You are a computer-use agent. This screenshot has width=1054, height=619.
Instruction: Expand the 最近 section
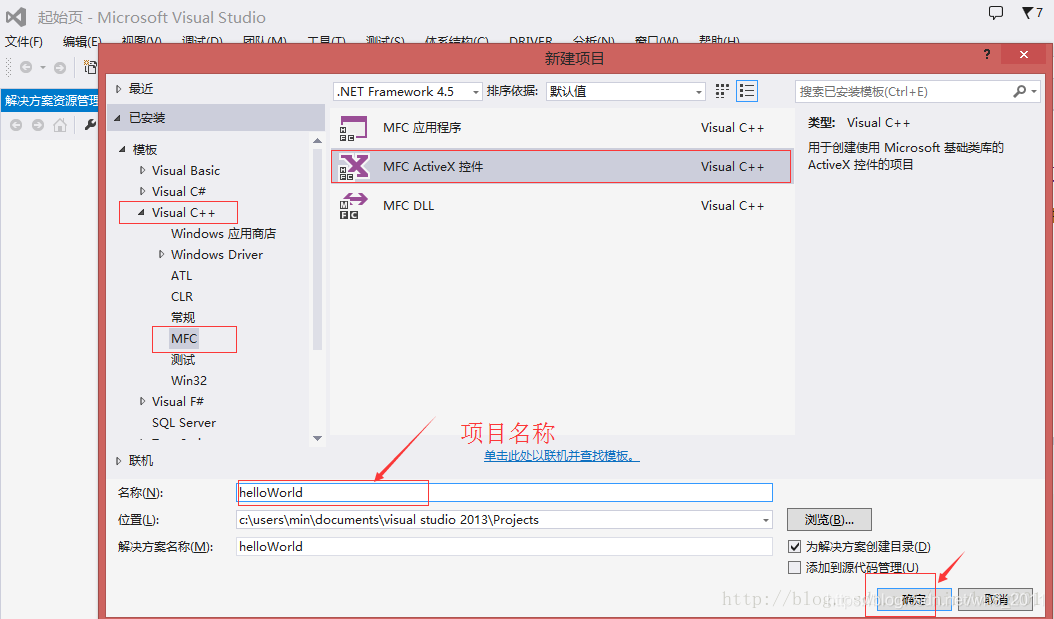[x=119, y=89]
